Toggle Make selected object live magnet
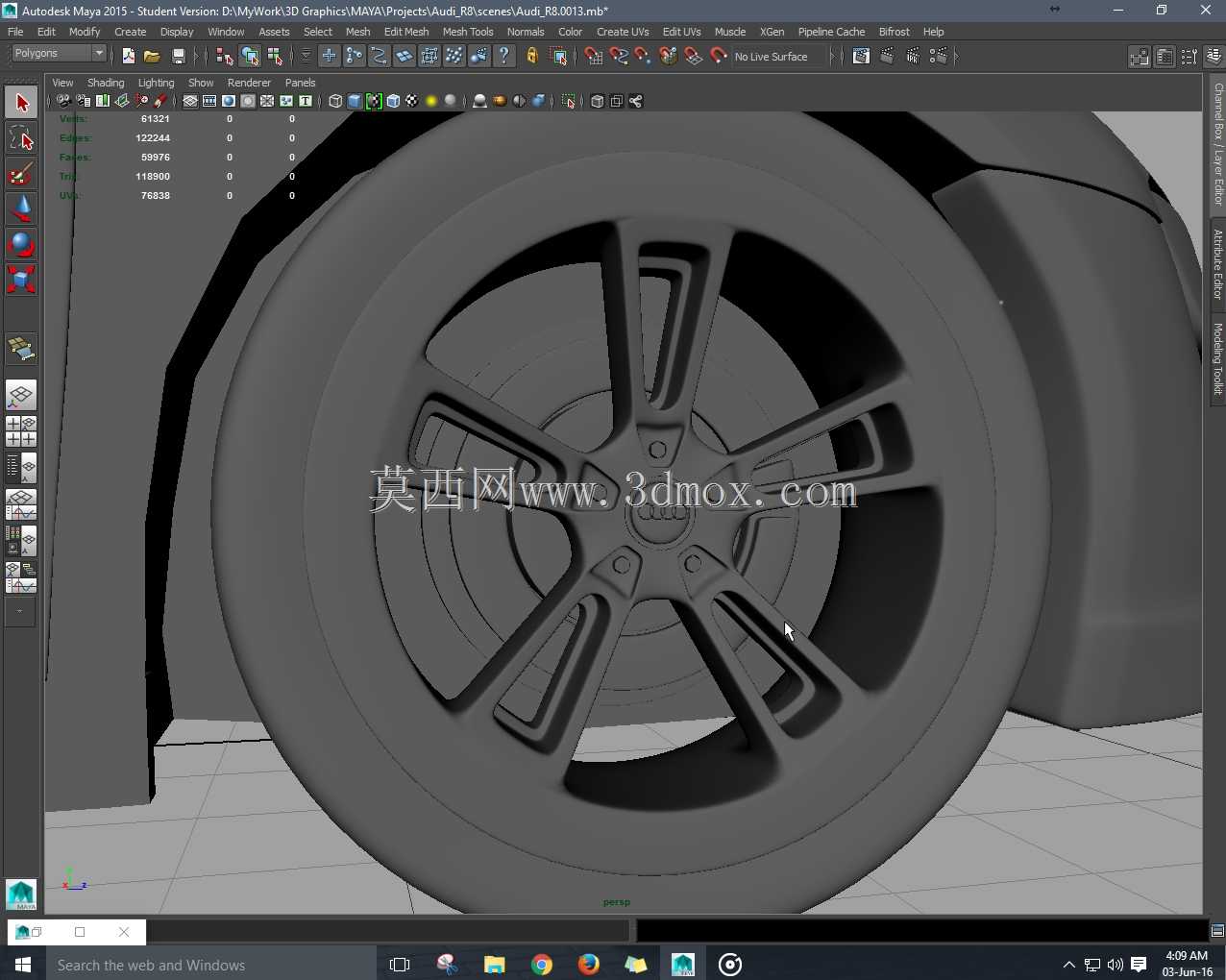1226x980 pixels. (x=719, y=57)
